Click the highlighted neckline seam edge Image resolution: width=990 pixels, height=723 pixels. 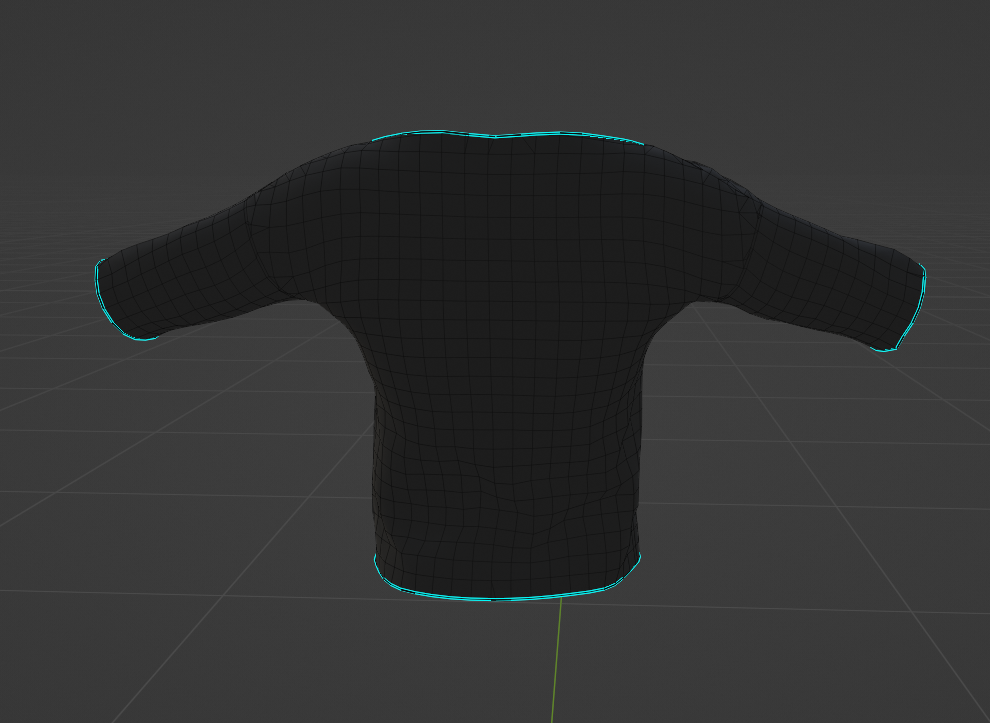pyautogui.click(x=500, y=135)
